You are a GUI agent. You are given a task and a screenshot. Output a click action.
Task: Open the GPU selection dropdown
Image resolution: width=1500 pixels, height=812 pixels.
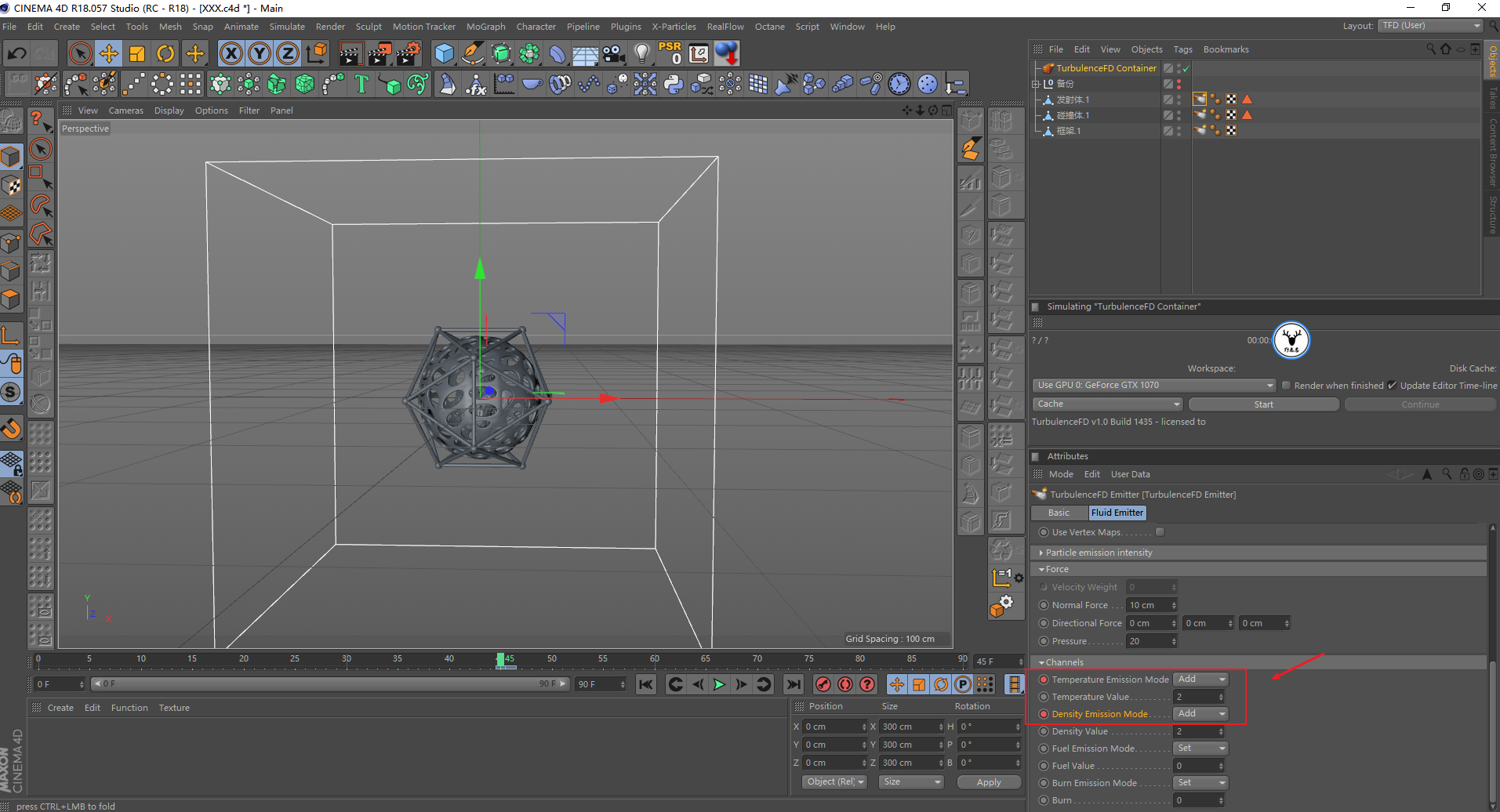pos(1154,385)
